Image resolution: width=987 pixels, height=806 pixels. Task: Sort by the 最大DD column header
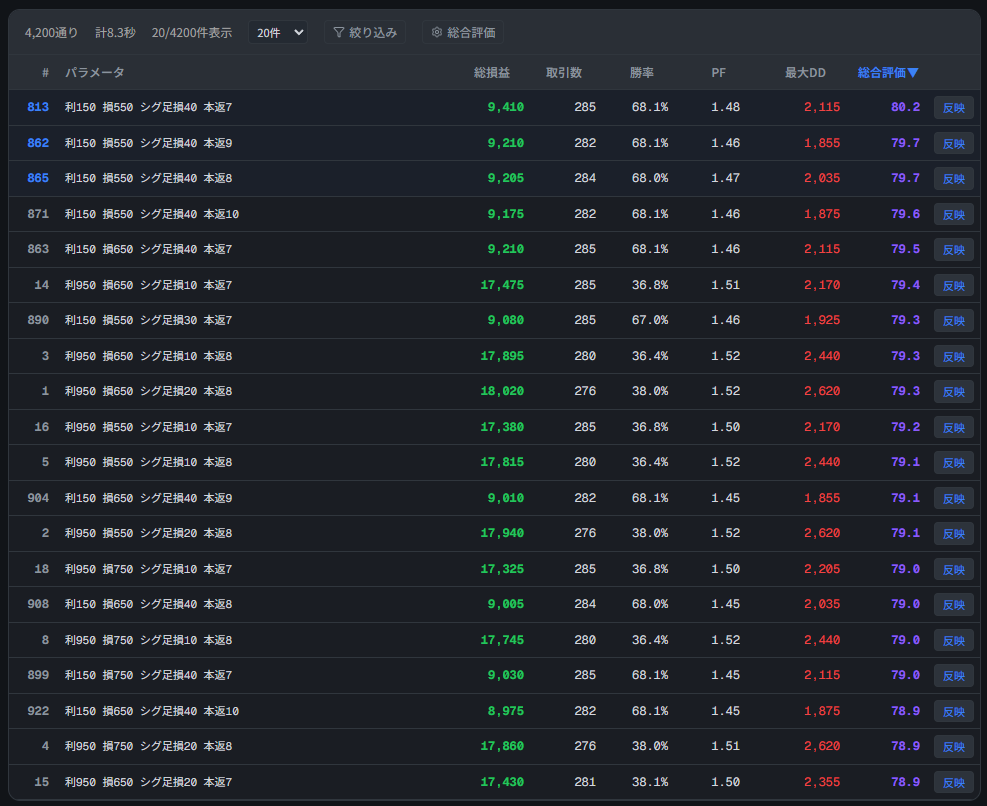(805, 72)
